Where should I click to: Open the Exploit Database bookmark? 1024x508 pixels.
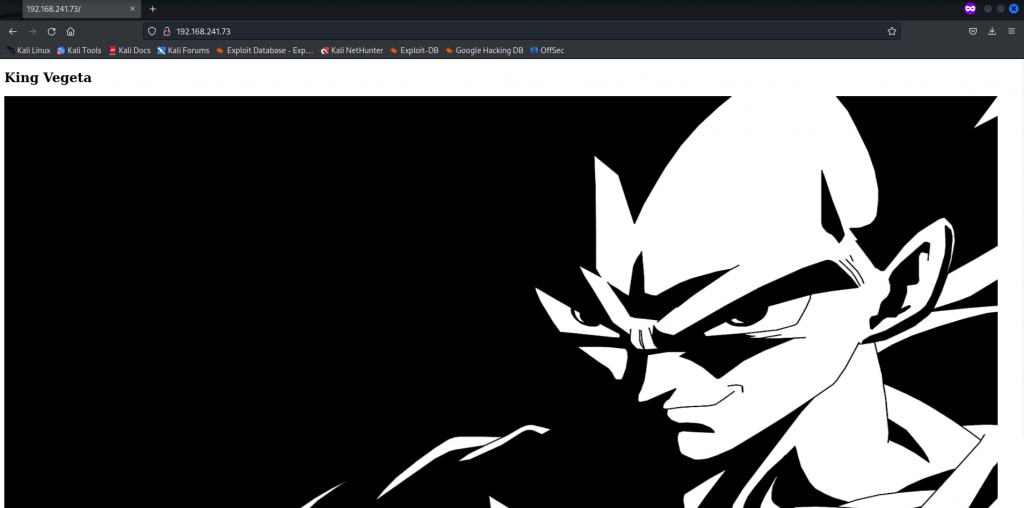tap(265, 50)
